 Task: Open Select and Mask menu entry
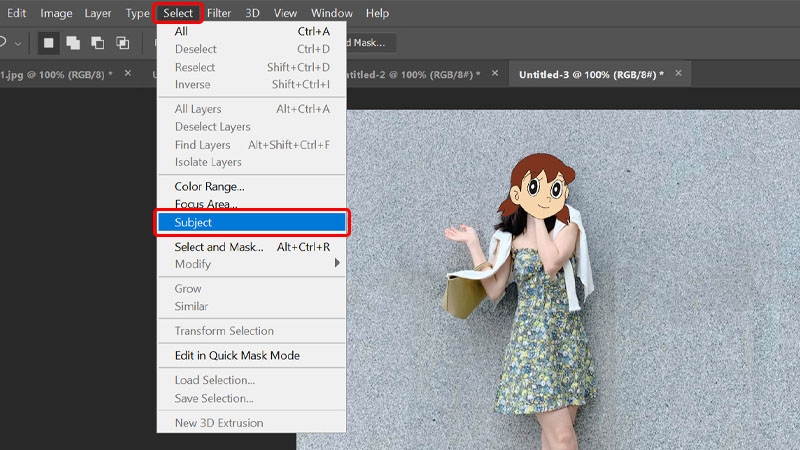point(252,247)
